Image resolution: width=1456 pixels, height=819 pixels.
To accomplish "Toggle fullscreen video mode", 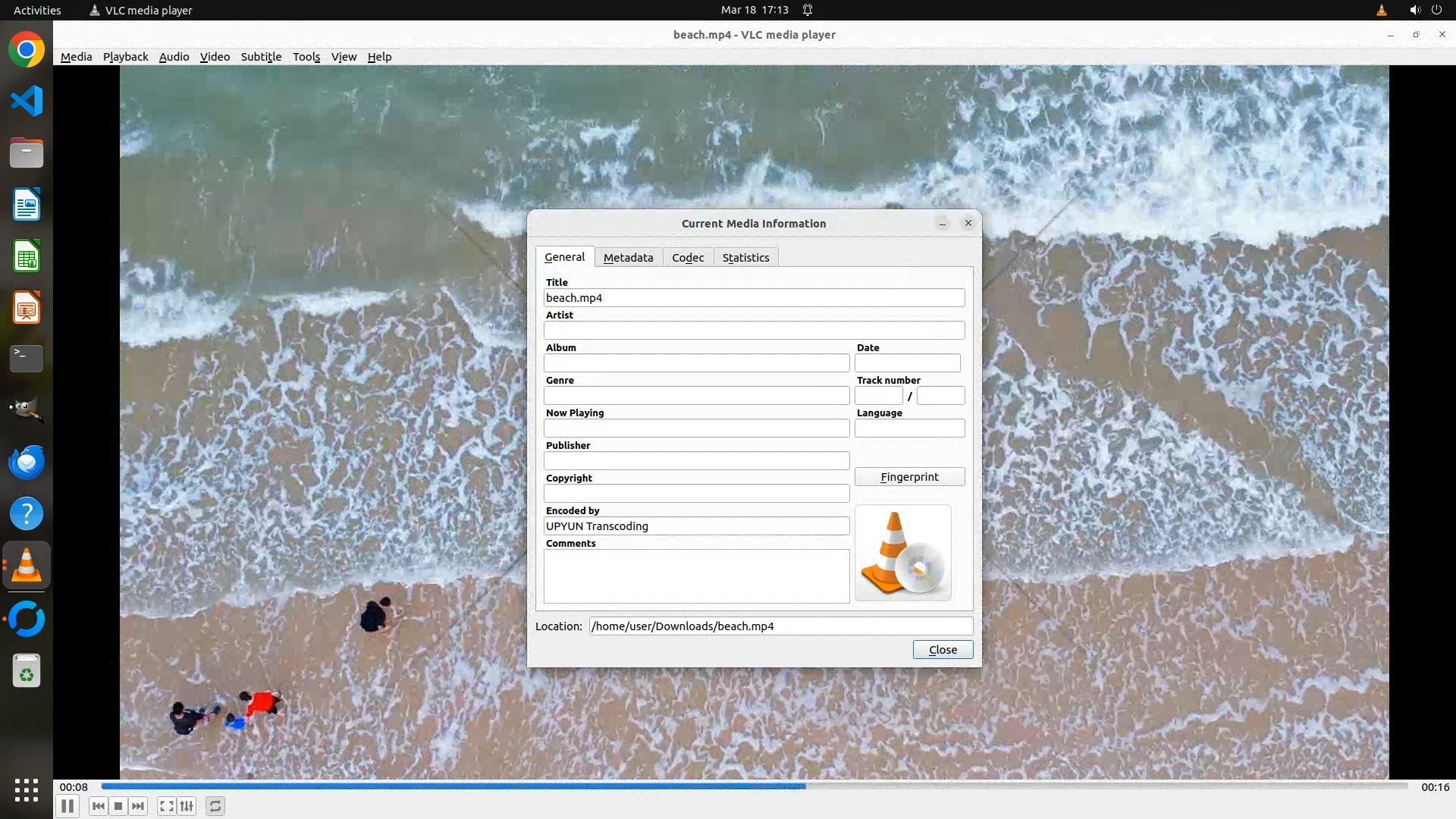I will pos(166,806).
